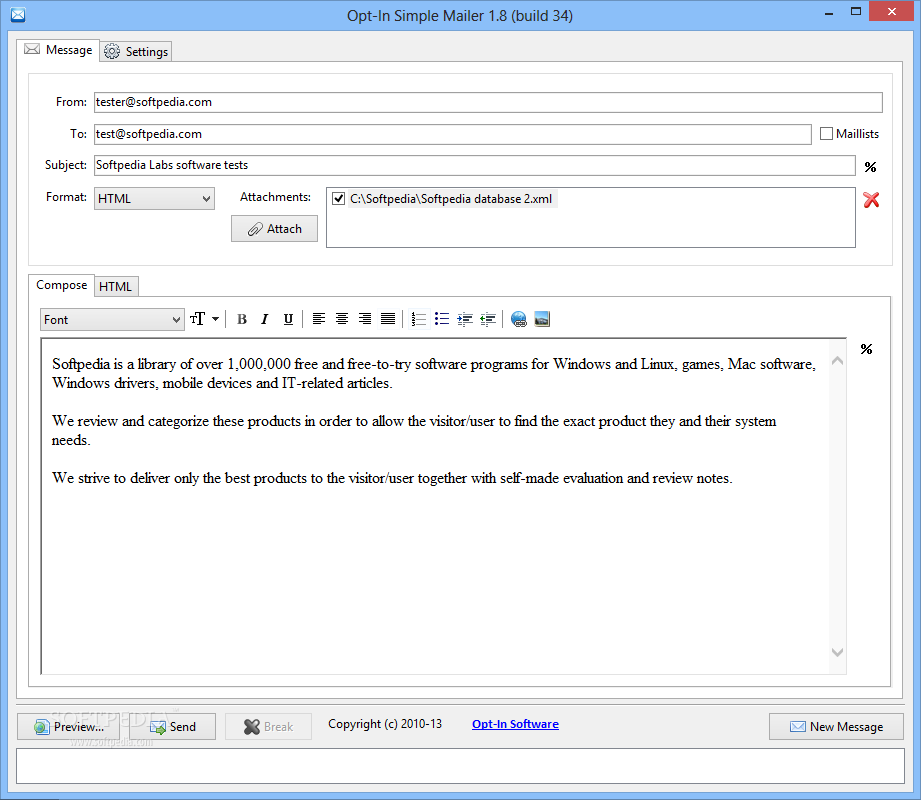The width and height of the screenshot is (921, 800).
Task: Open the Opt-In Software link
Action: (x=515, y=724)
